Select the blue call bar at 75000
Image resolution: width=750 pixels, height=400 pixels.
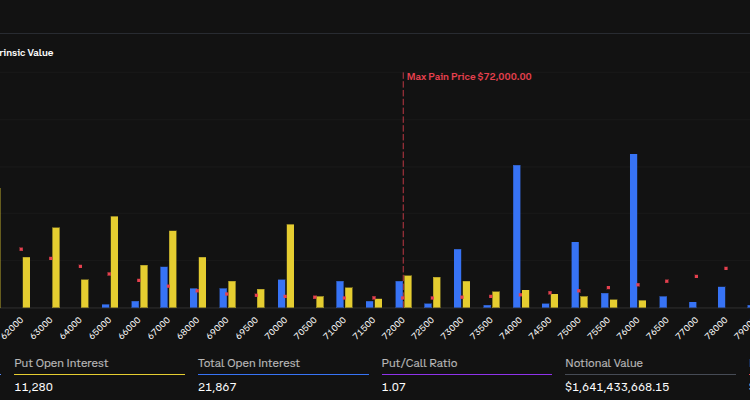click(x=575, y=274)
